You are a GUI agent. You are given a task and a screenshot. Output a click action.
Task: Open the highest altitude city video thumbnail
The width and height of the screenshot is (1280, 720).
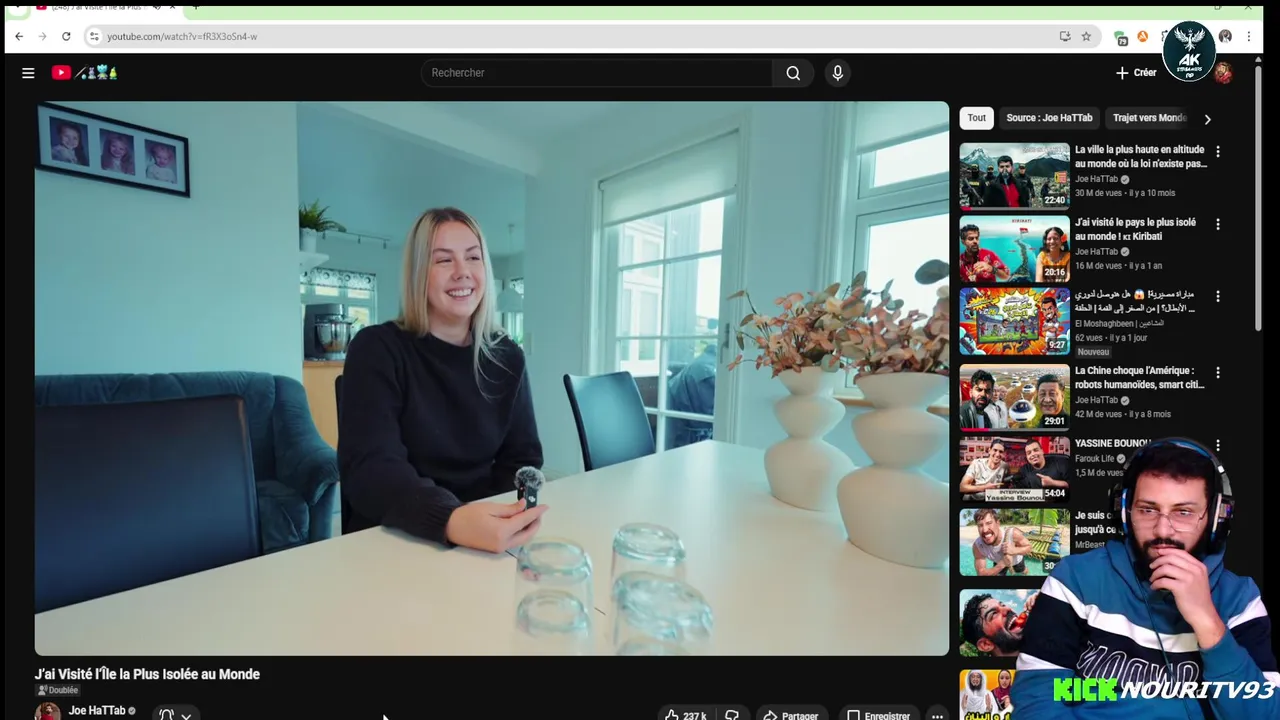point(1014,175)
